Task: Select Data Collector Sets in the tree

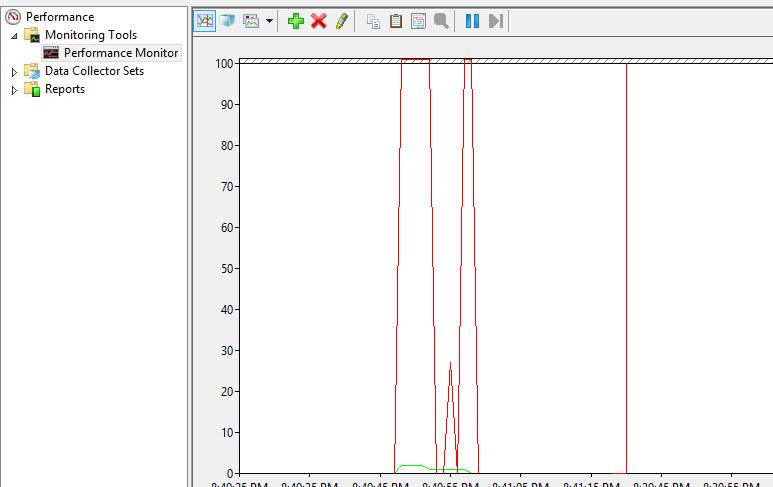Action: (94, 71)
